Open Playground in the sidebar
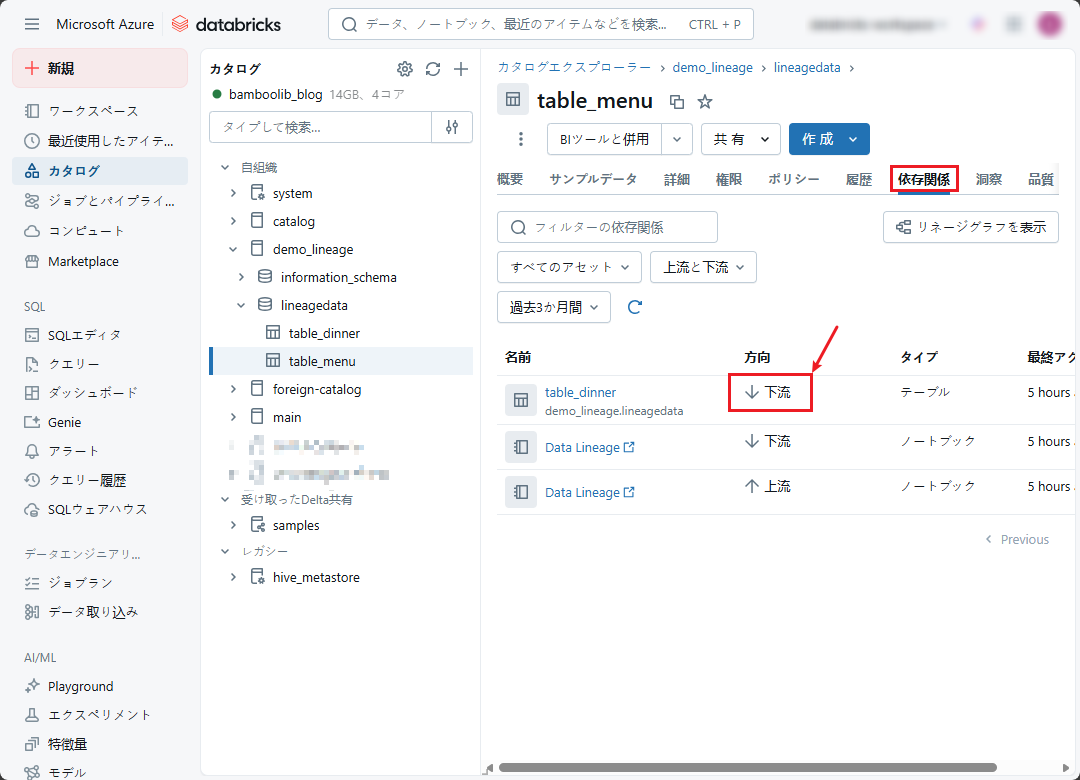This screenshot has height=780, width=1080. click(100, 686)
